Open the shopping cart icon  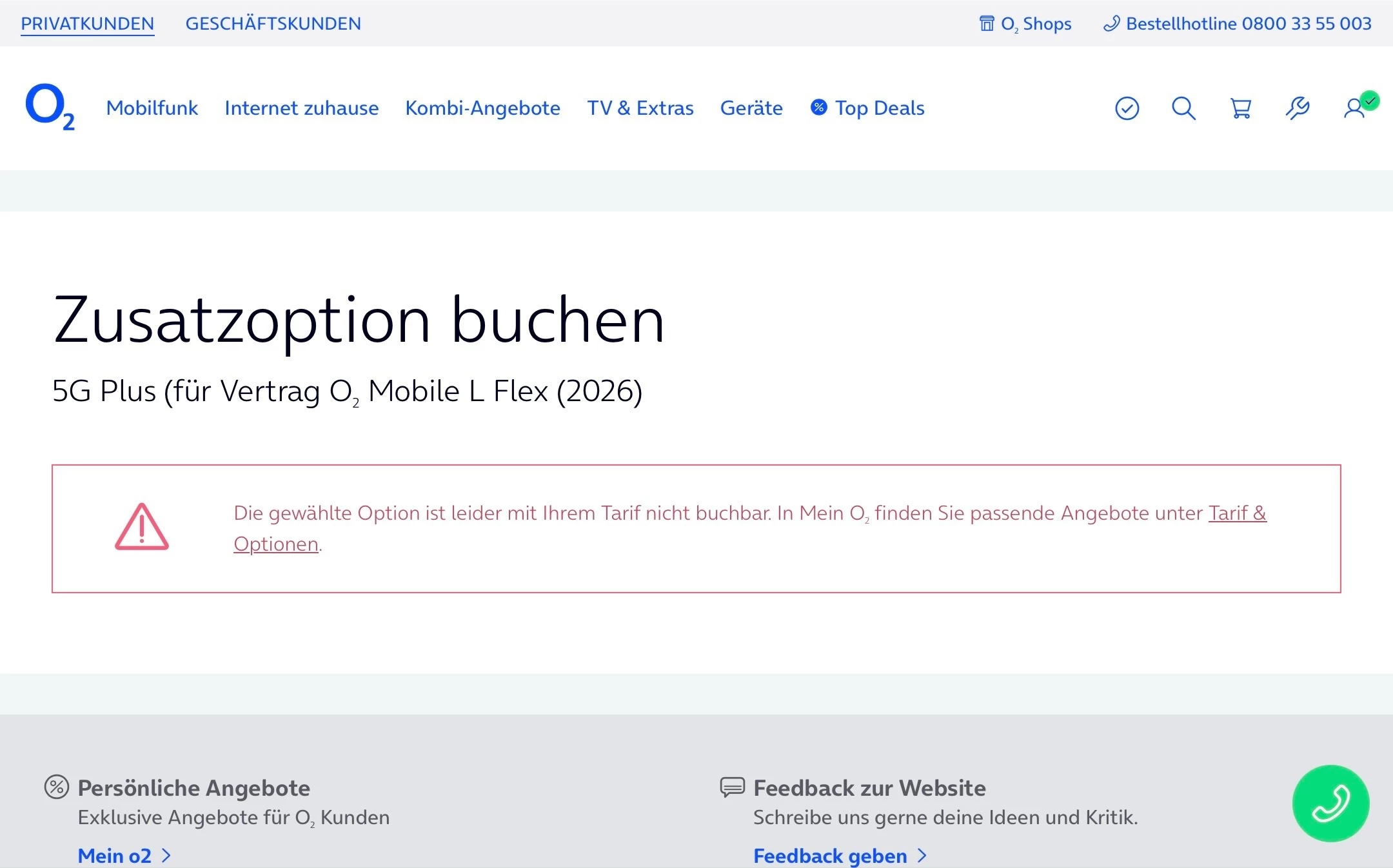tap(1240, 108)
